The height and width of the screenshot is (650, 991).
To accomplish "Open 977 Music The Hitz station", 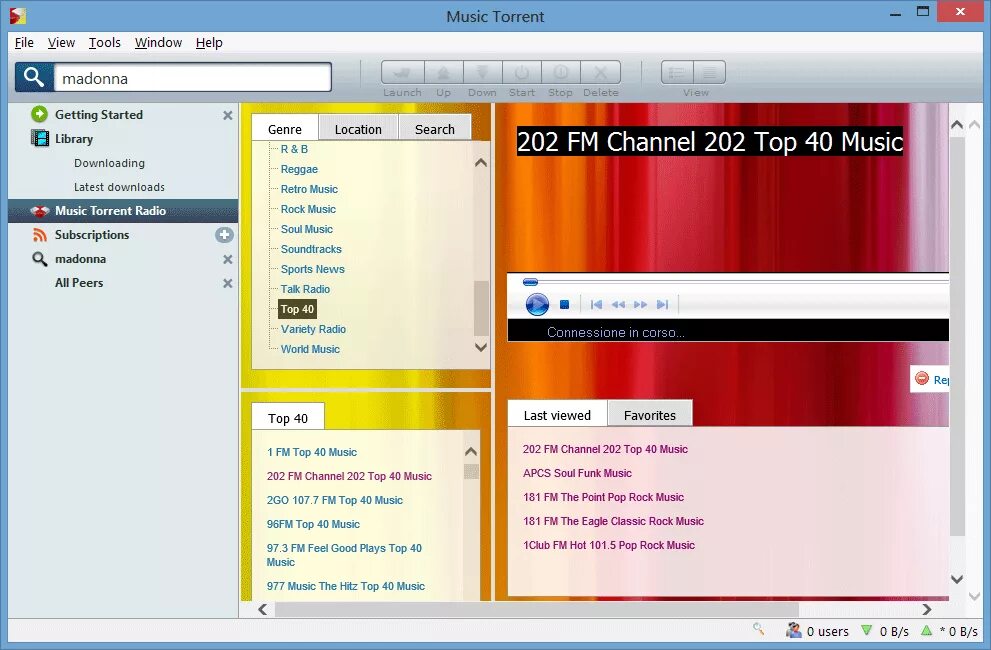I will coord(346,586).
